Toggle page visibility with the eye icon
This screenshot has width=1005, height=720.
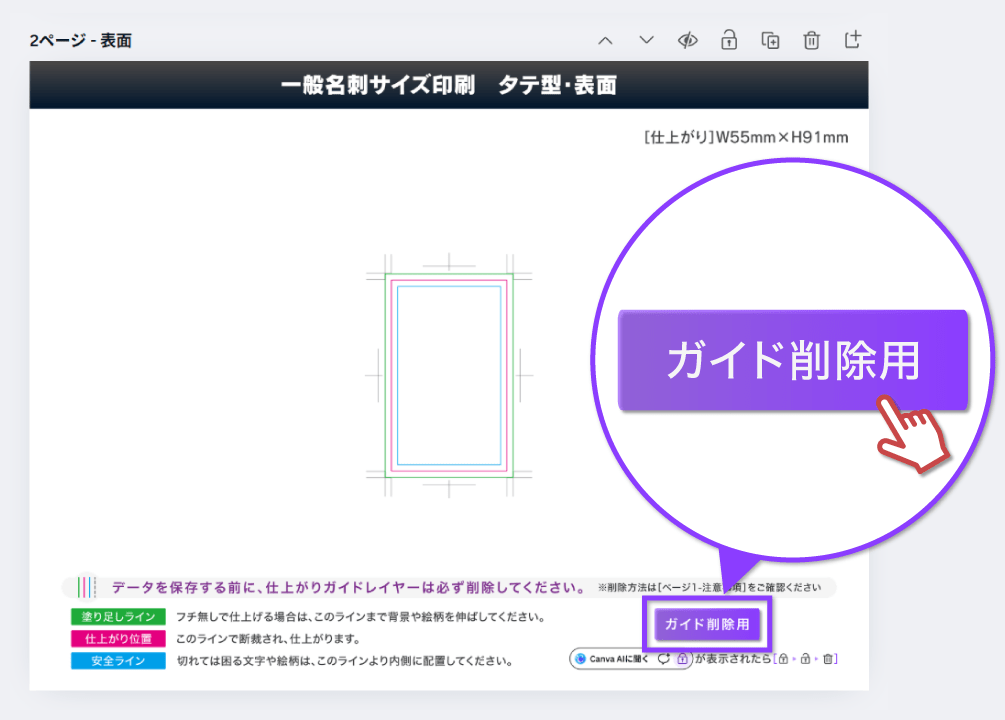(687, 40)
